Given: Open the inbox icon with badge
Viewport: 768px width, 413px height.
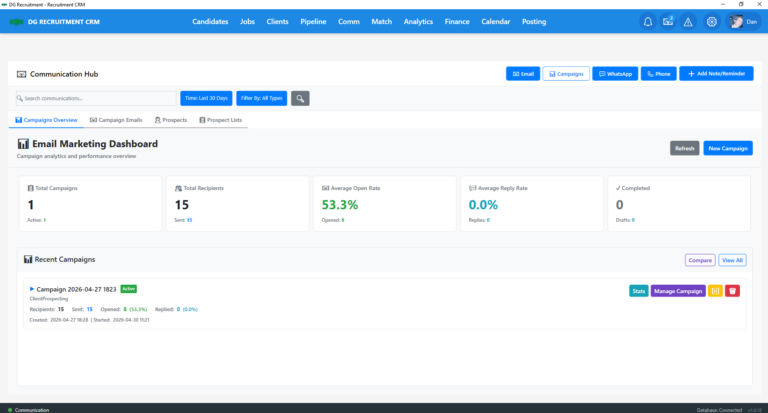Looking at the screenshot, I should click(x=668, y=22).
